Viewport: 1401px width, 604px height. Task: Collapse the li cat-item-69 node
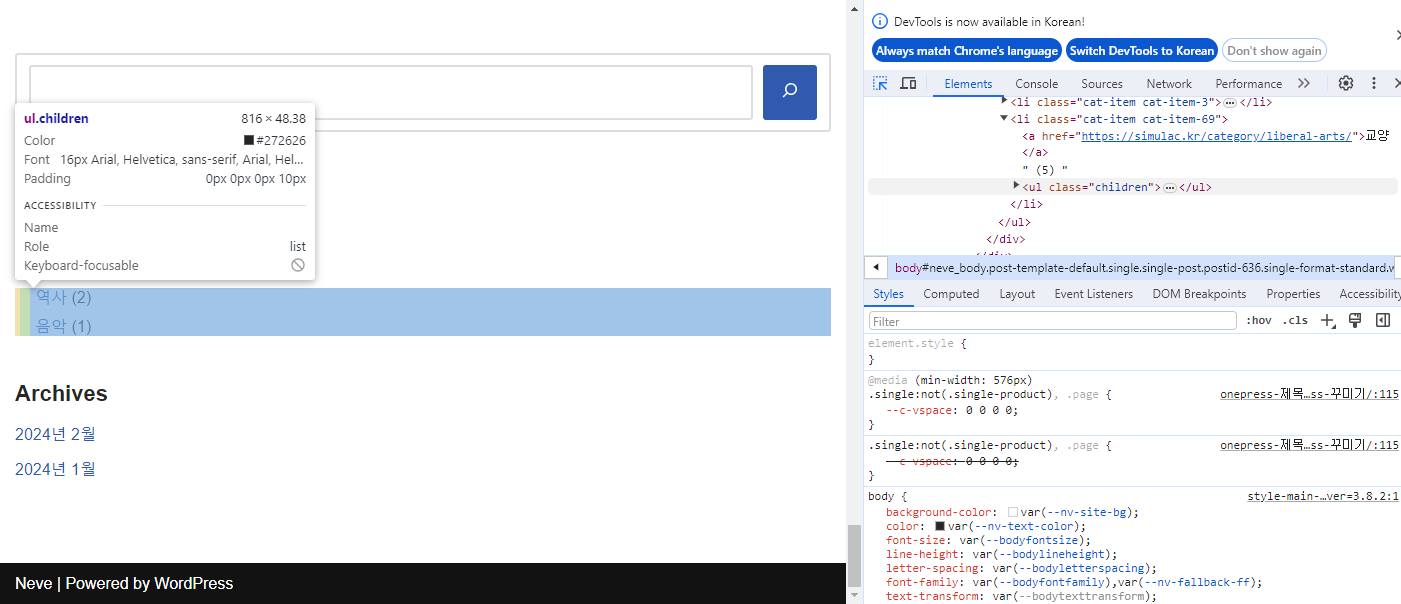point(1004,119)
